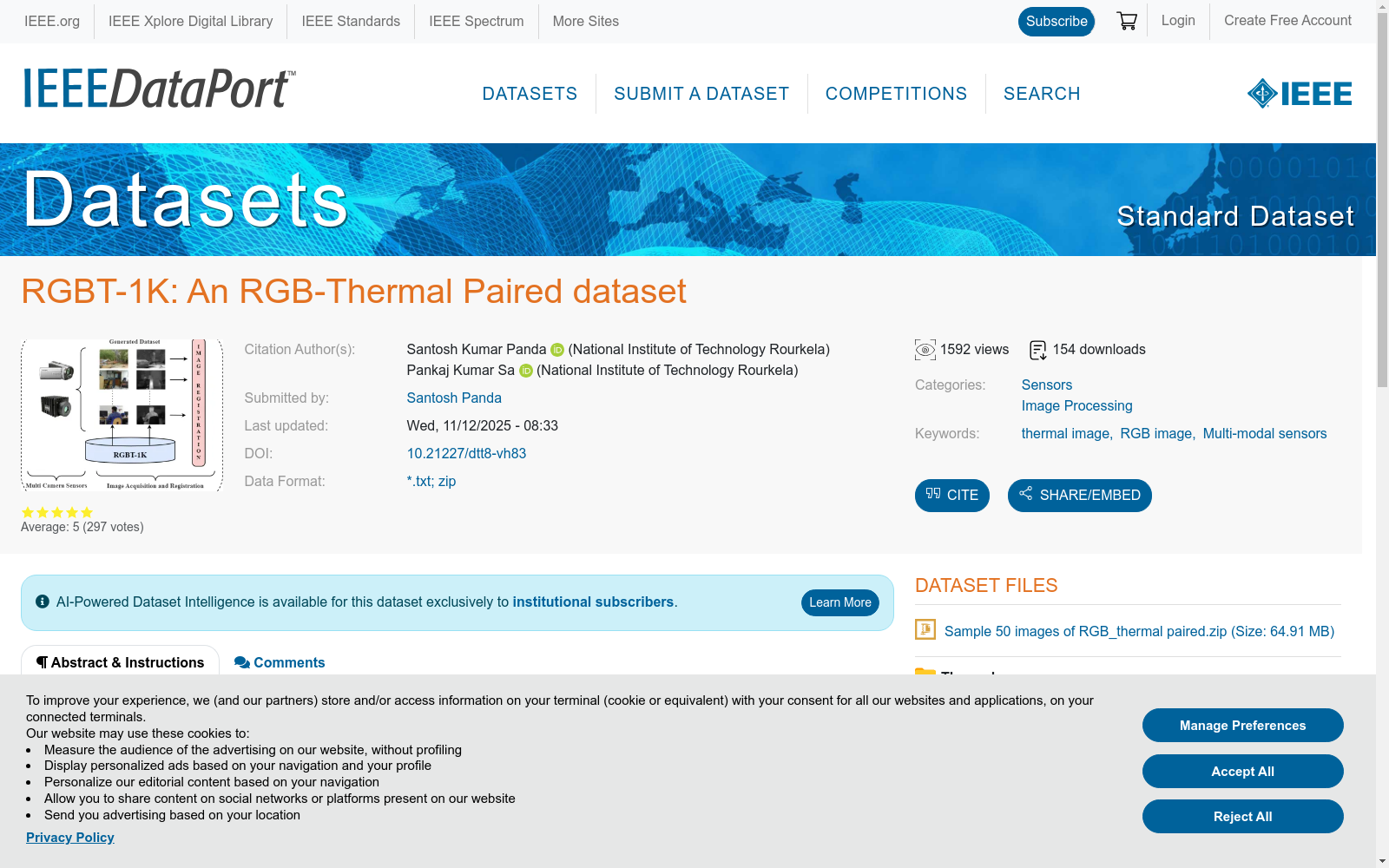Image resolution: width=1389 pixels, height=868 pixels.
Task: Open IEEE Standards link
Action: [x=351, y=22]
